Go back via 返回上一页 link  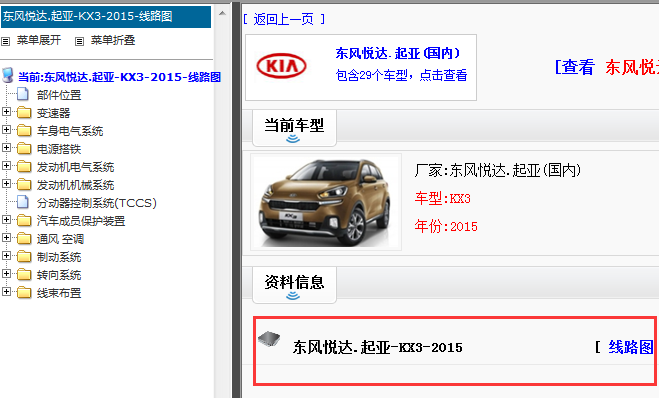point(284,19)
